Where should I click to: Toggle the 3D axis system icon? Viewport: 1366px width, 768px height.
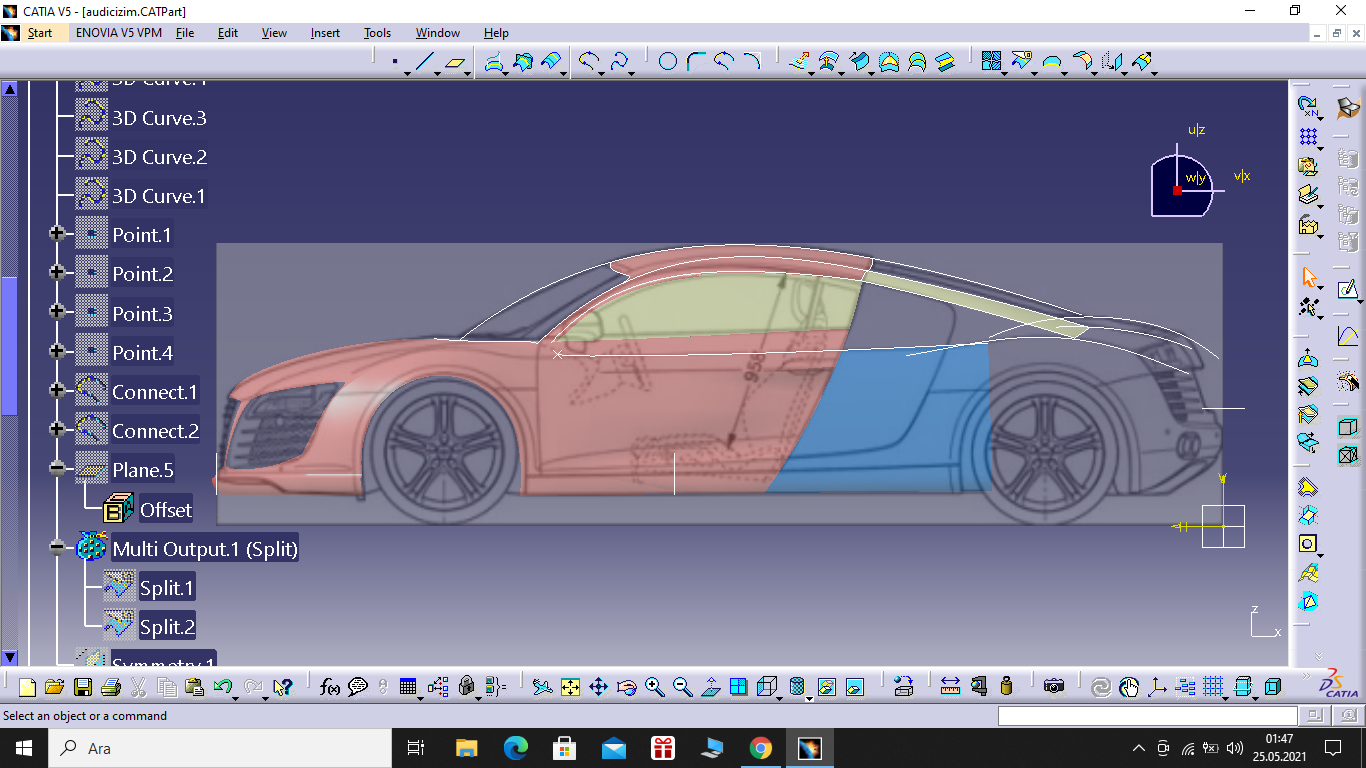tap(1158, 687)
